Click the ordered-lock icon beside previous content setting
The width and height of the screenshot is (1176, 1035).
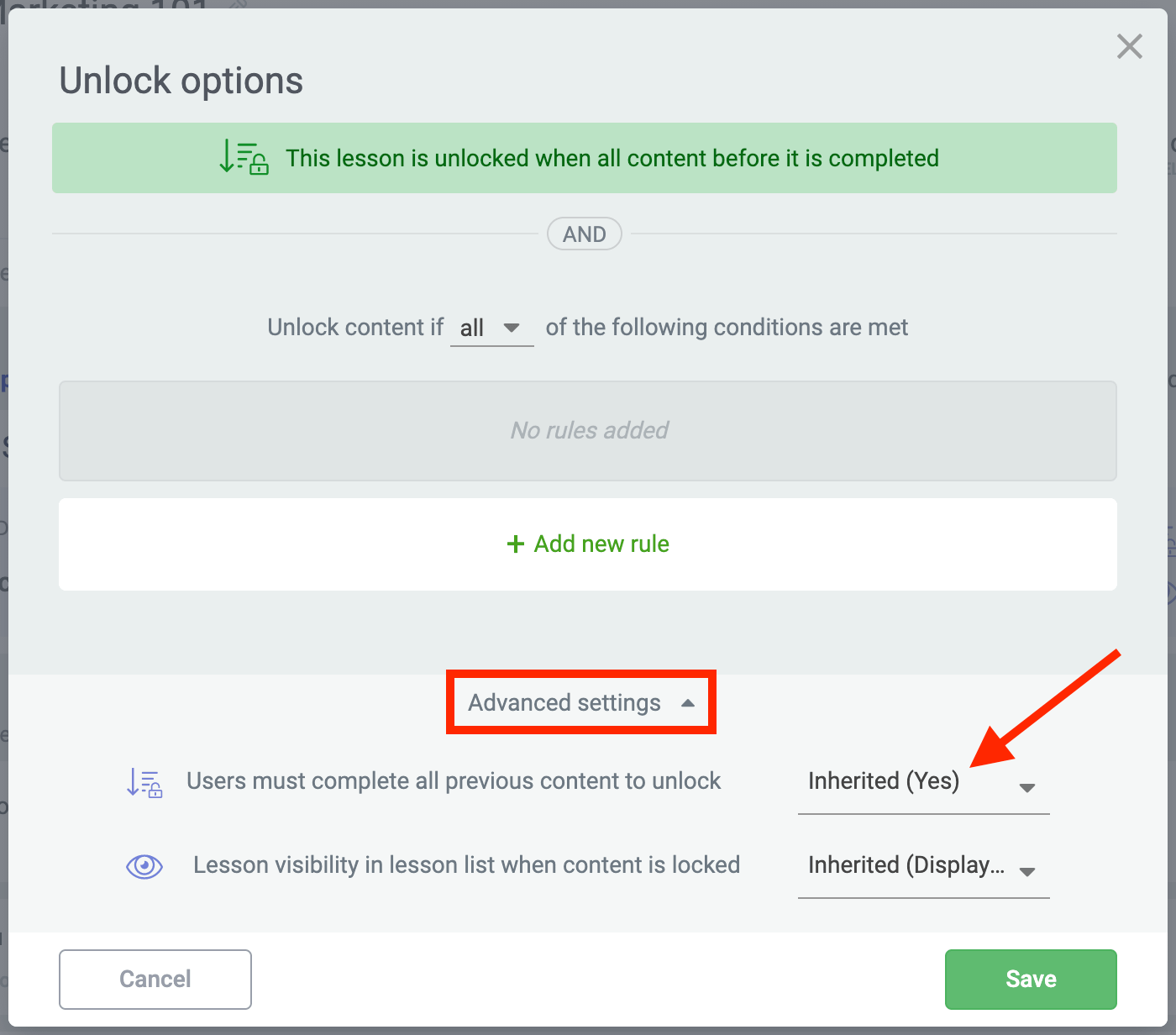(x=144, y=782)
